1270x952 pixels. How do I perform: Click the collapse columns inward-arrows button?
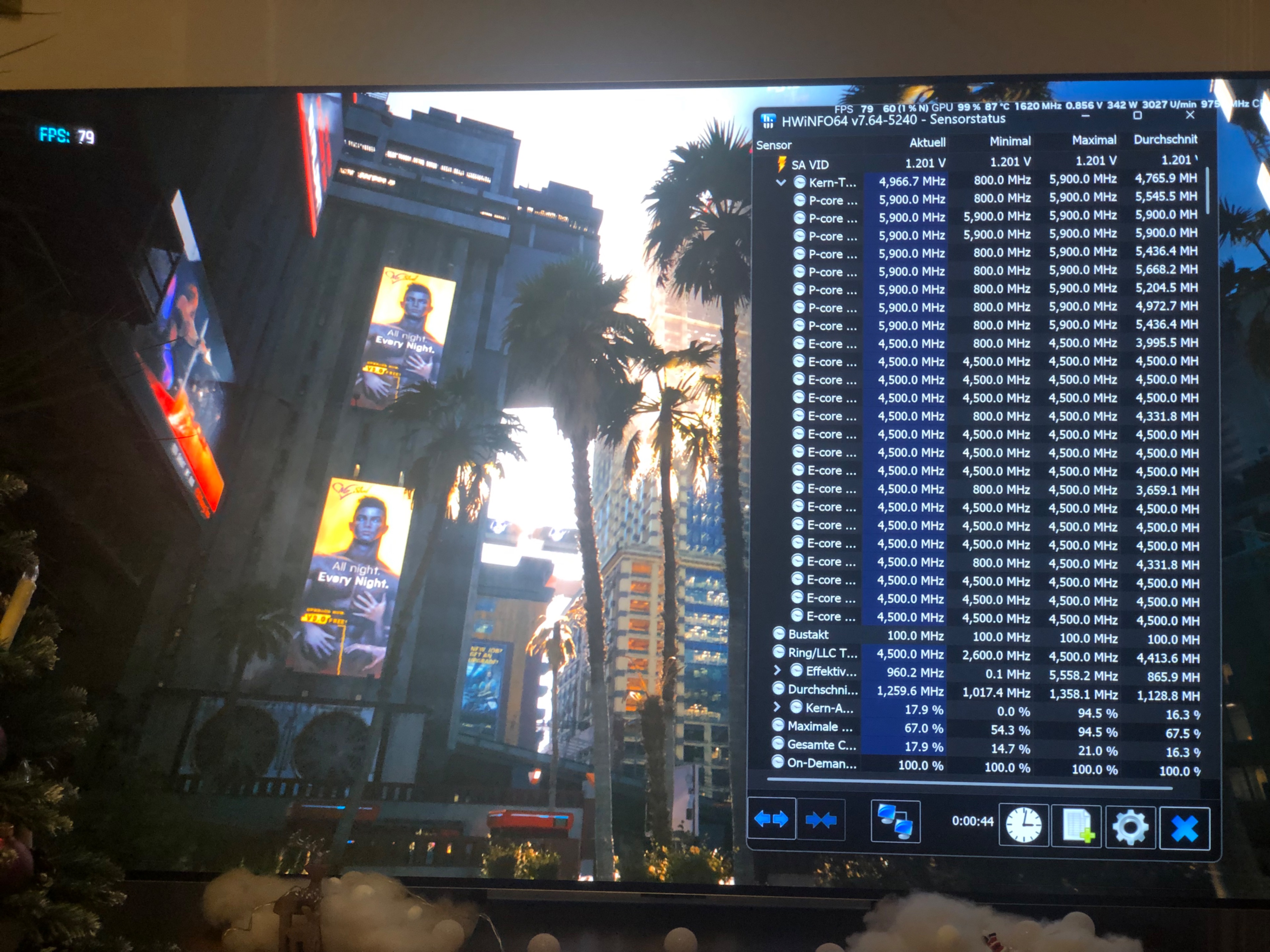tap(821, 820)
